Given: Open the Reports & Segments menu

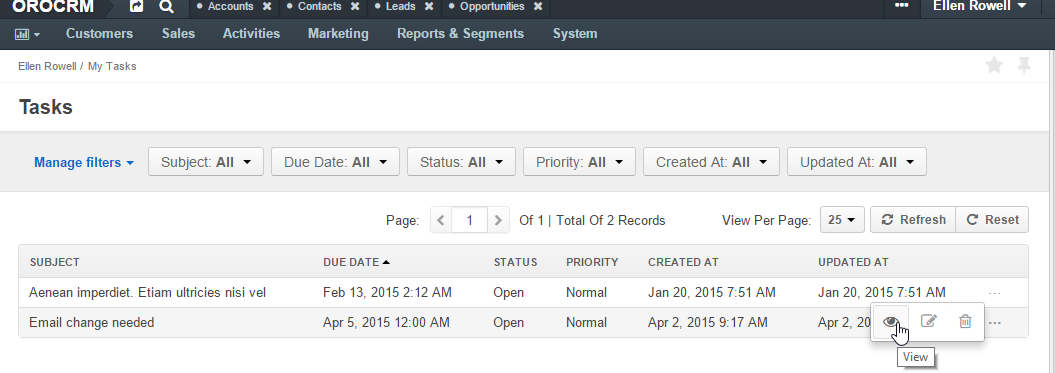Looking at the screenshot, I should click(460, 34).
